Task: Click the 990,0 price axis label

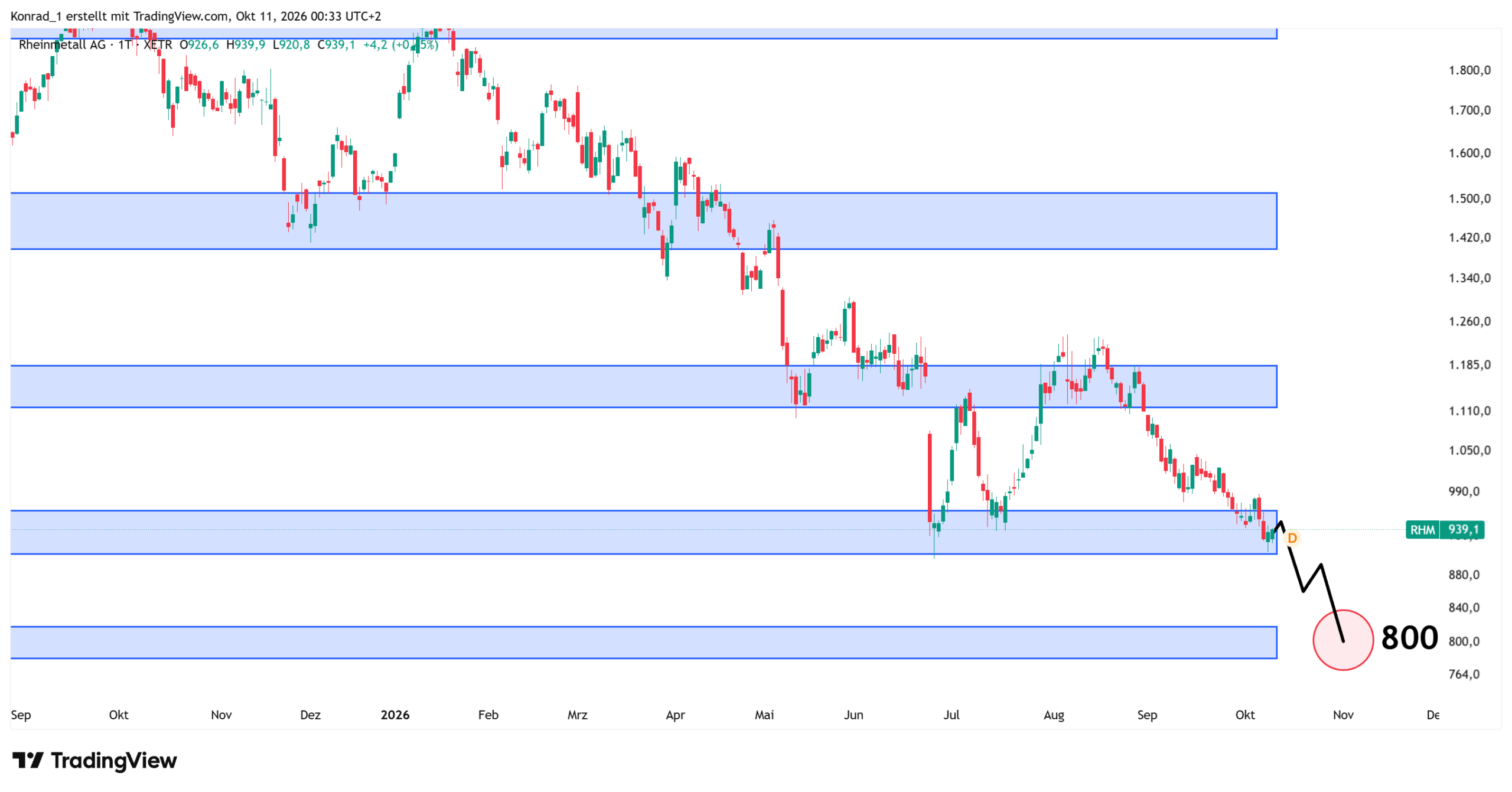Action: point(1464,491)
